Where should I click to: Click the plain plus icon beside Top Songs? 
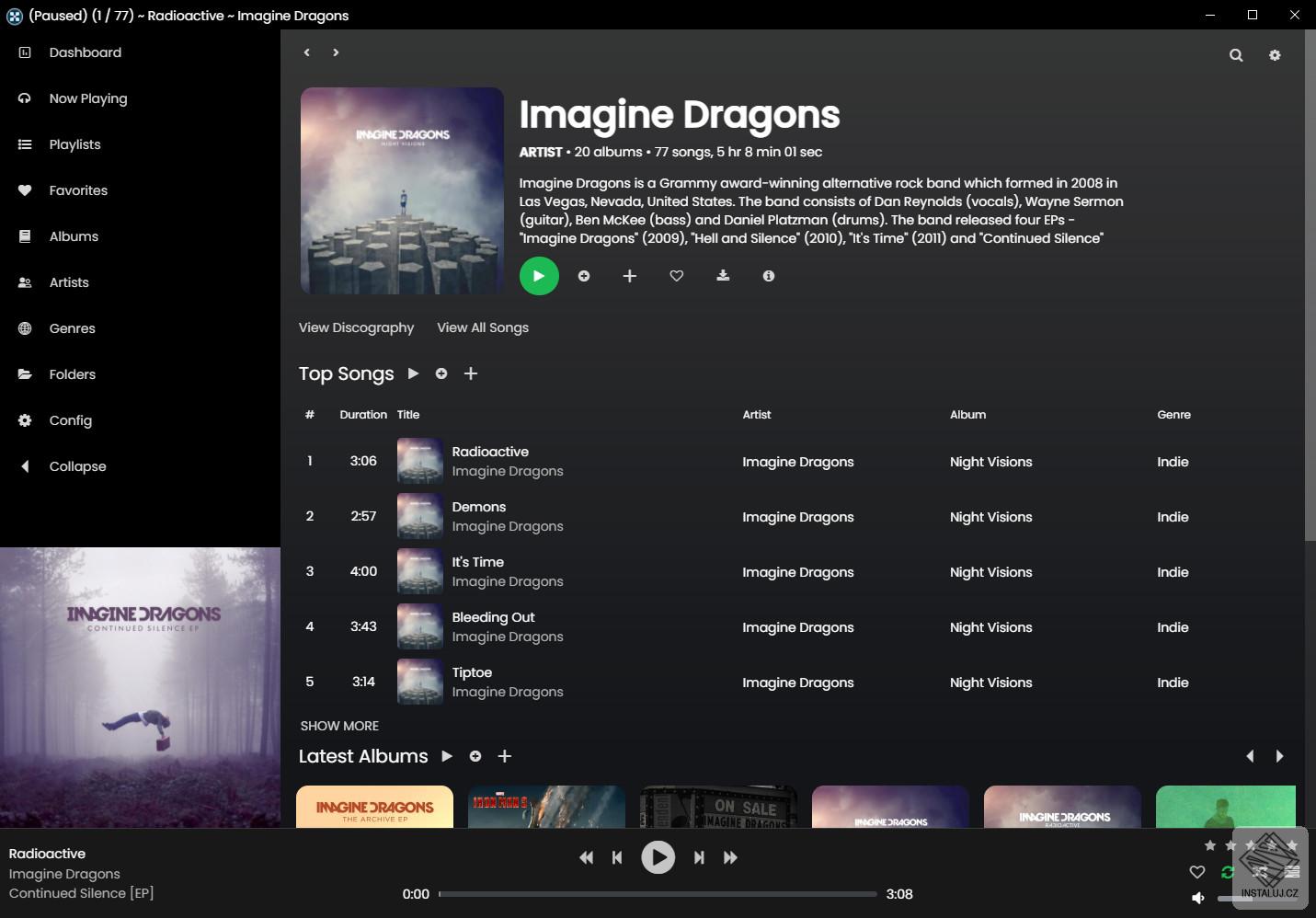[x=471, y=373]
